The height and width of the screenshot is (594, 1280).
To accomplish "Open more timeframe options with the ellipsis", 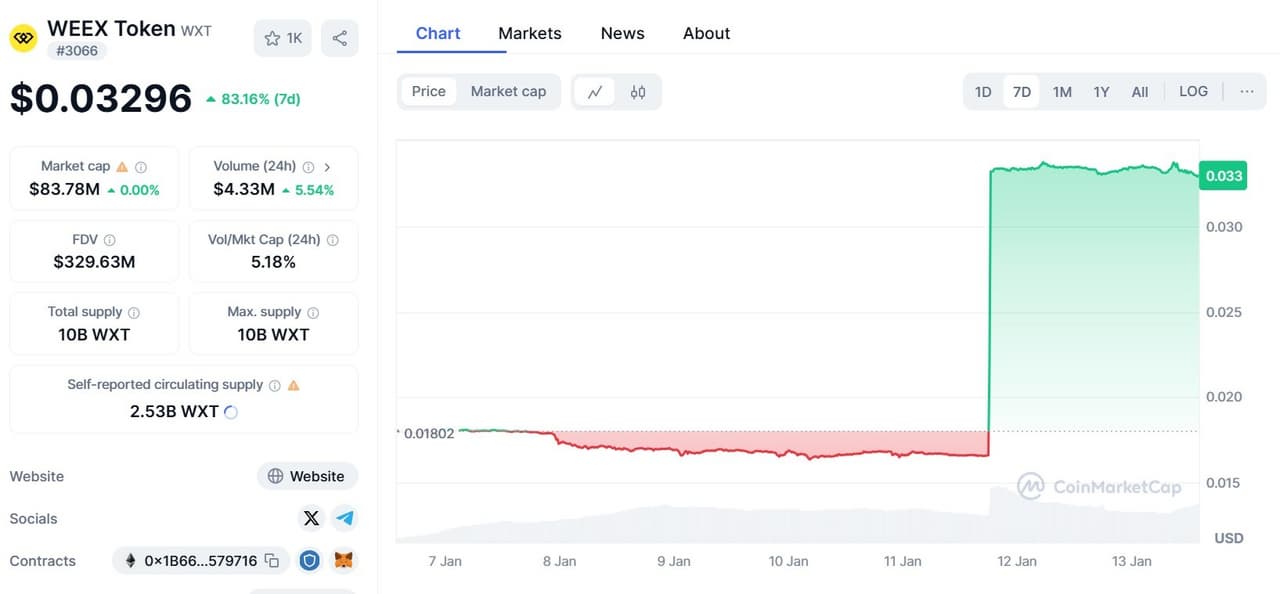I will pos(1246,91).
